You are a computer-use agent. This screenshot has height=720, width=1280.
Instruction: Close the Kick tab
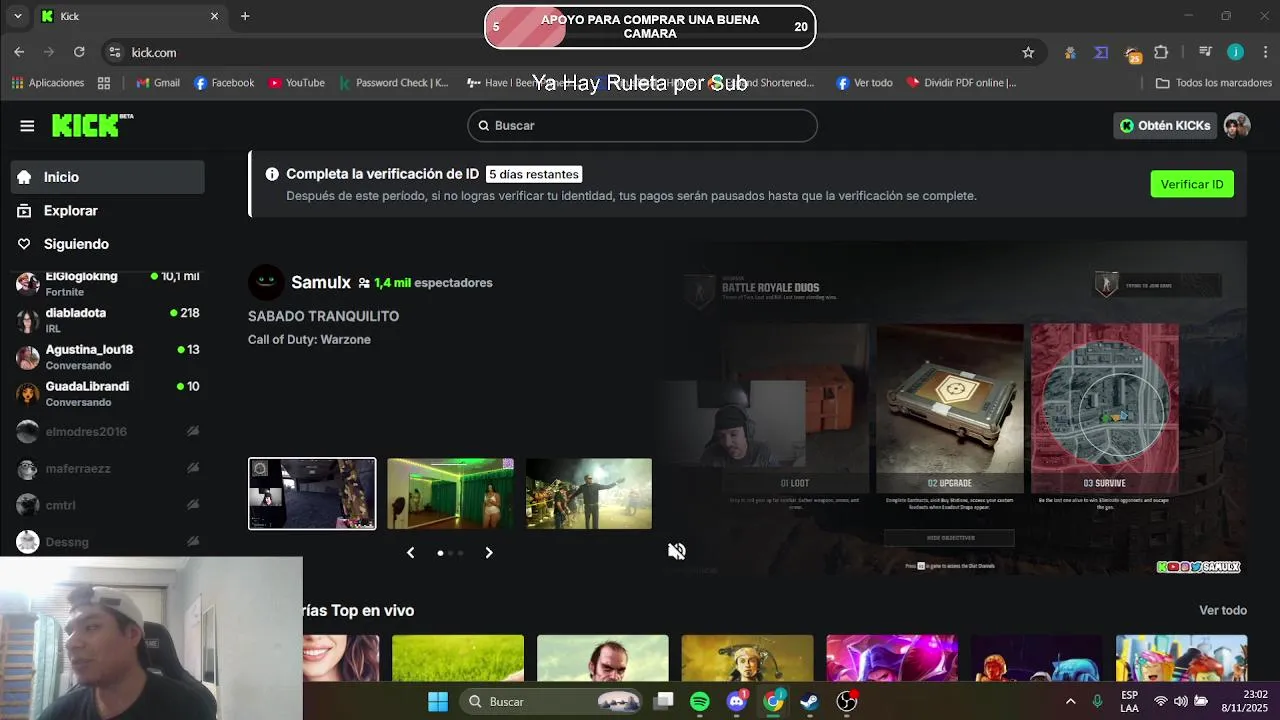tap(214, 16)
